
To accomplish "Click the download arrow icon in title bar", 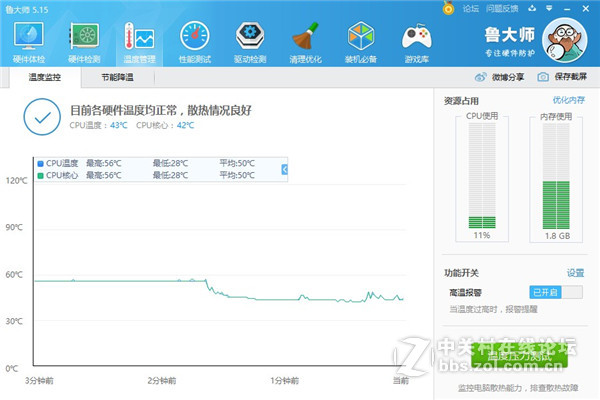I will pyautogui.click(x=532, y=8).
